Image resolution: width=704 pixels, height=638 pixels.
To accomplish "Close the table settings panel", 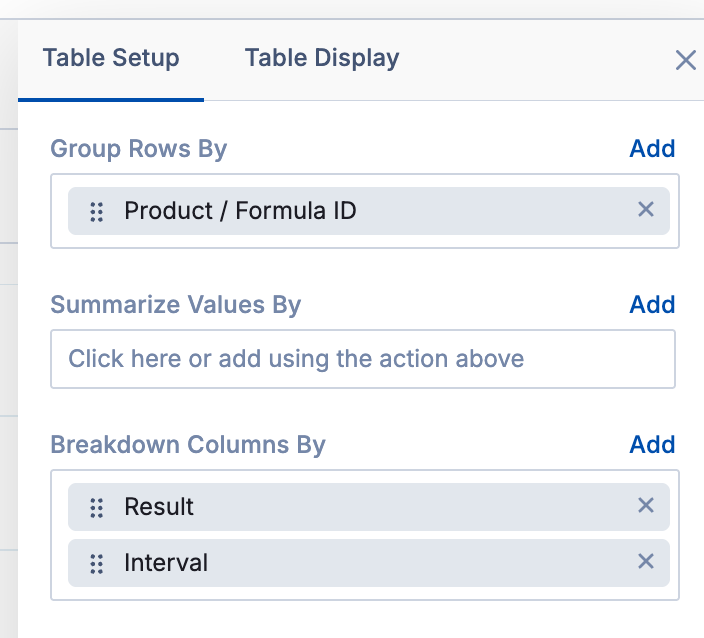I will [685, 61].
